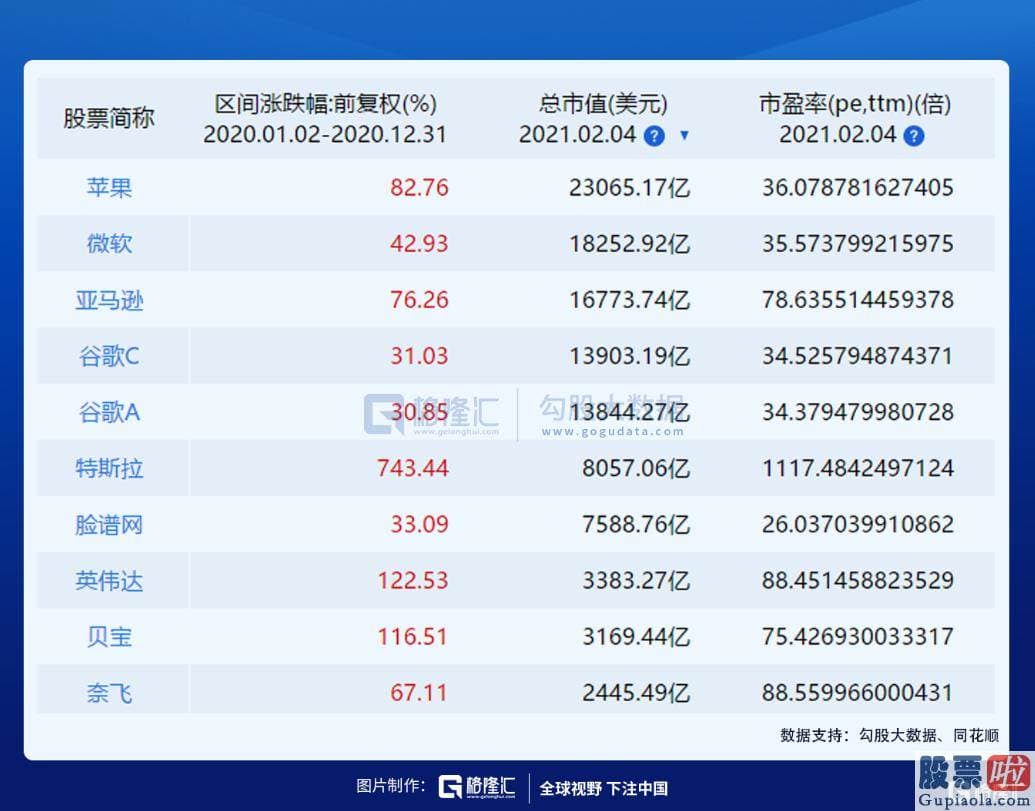This screenshot has width=1035, height=811.
Task: Select PE value 26.037039910862
Action: click(857, 524)
